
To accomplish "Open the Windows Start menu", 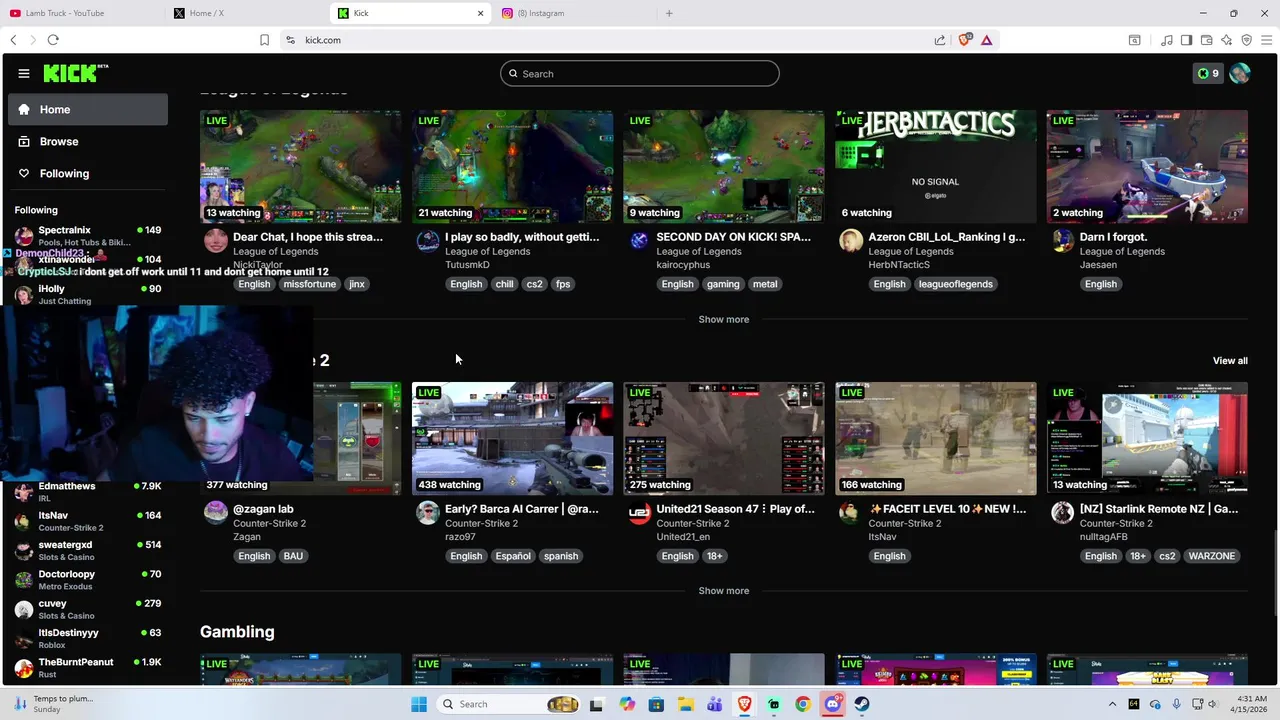I will [x=418, y=704].
